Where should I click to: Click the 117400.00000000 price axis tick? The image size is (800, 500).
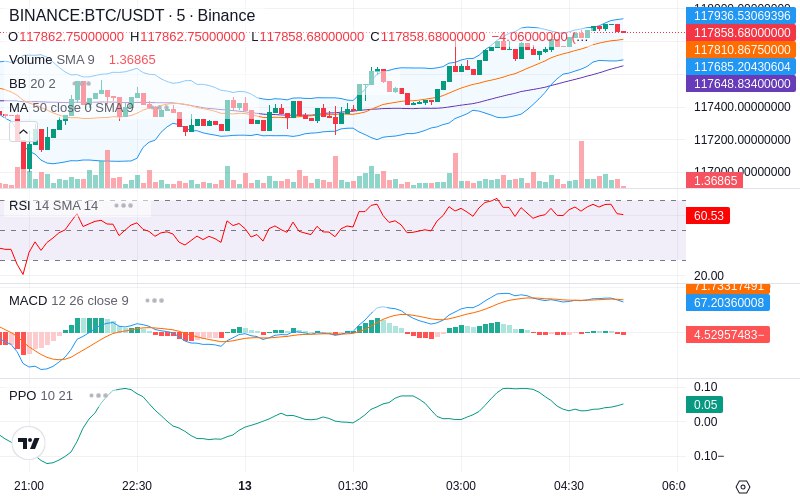(x=742, y=107)
